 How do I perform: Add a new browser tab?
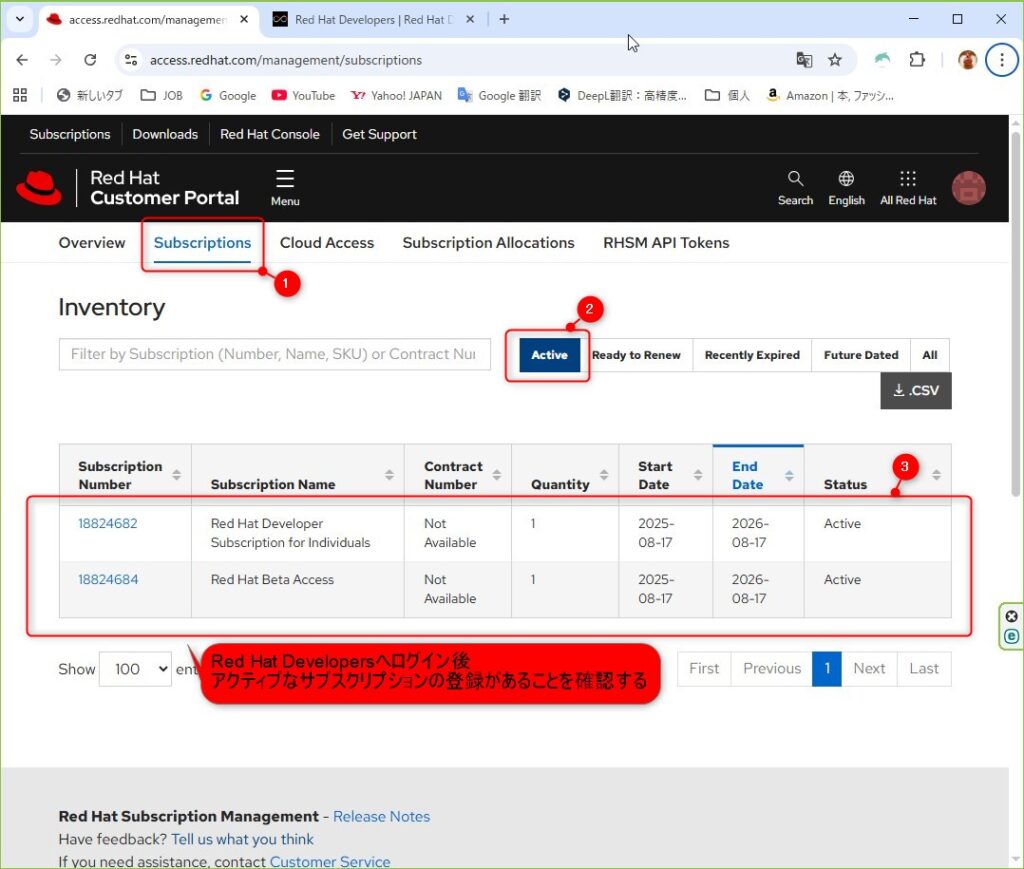coord(504,19)
